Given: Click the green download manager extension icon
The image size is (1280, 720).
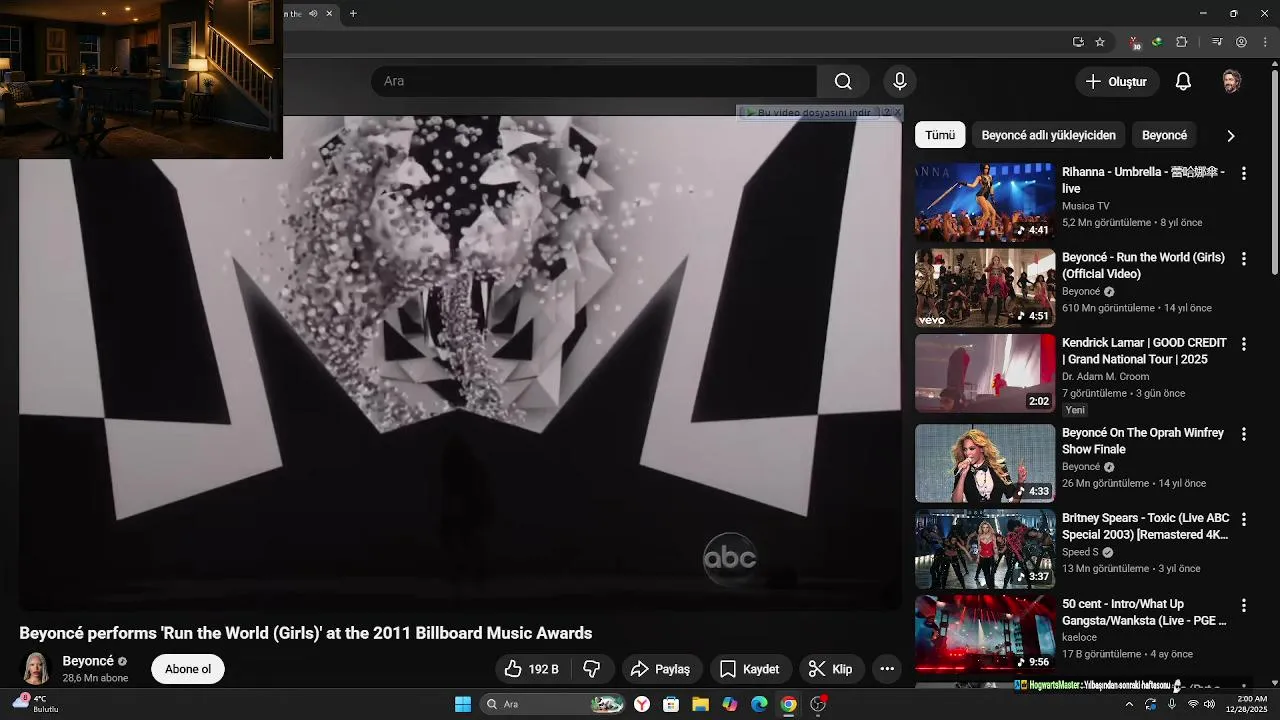Looking at the screenshot, I should (x=1157, y=42).
